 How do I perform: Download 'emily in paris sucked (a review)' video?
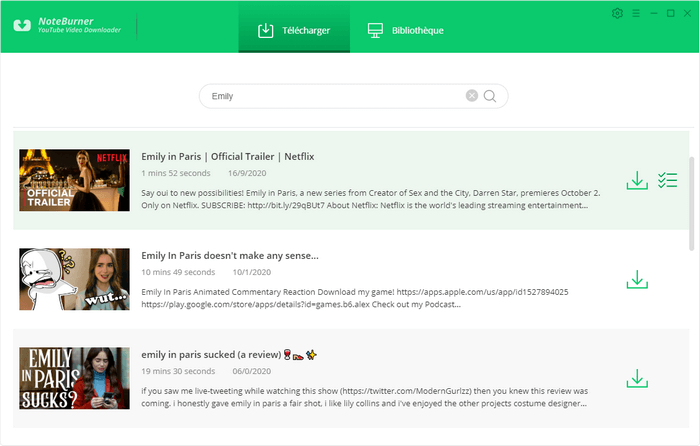[637, 379]
